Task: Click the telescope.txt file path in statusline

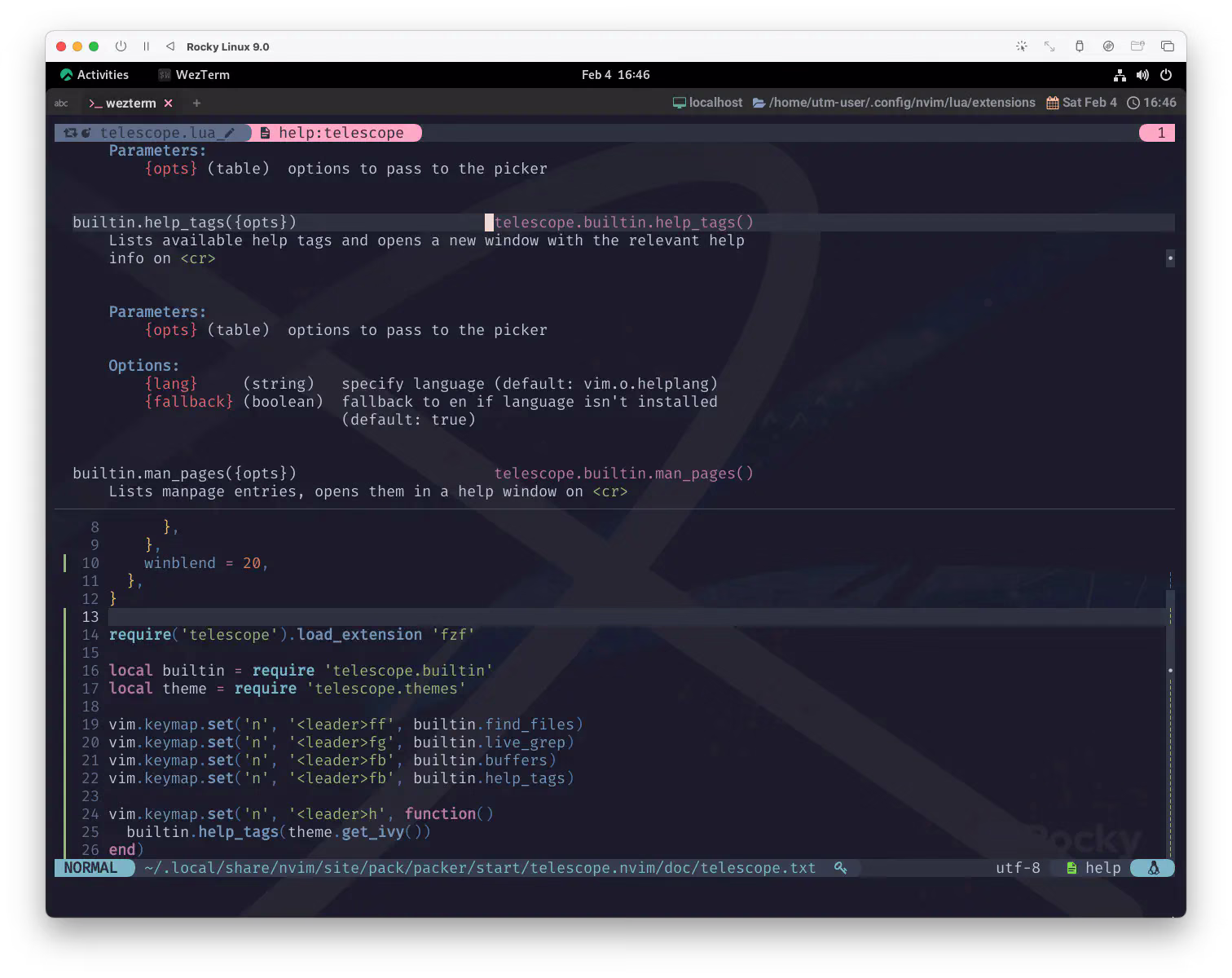Action: 480,868
